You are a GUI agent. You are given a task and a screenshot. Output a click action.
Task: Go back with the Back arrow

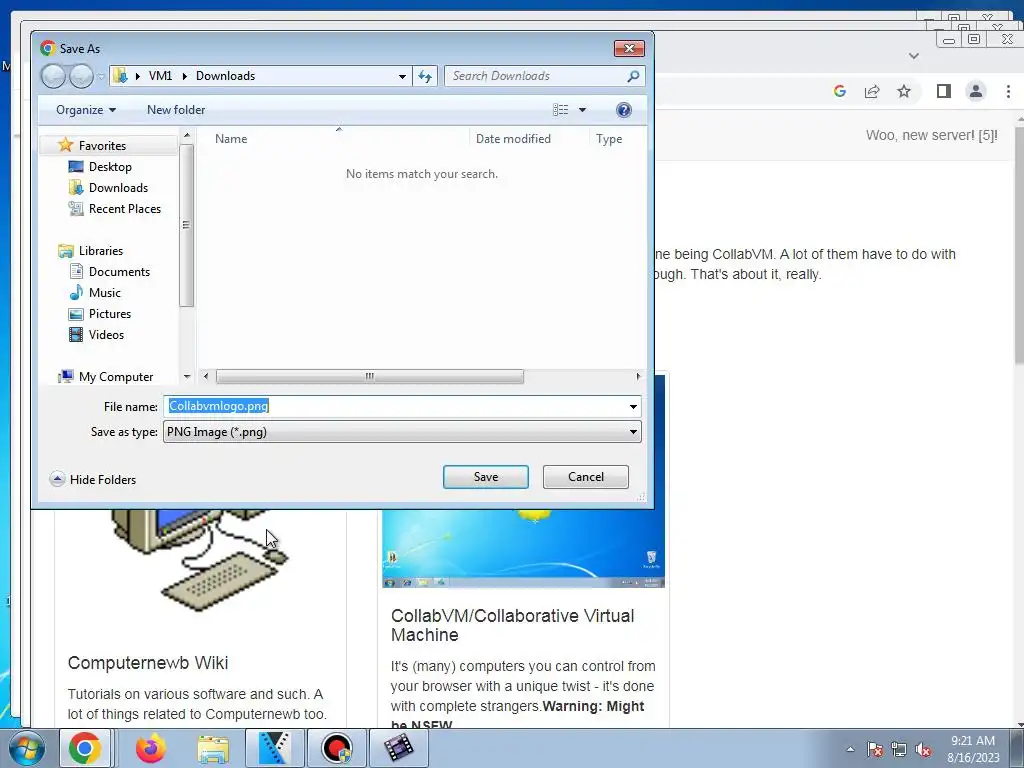[x=54, y=76]
